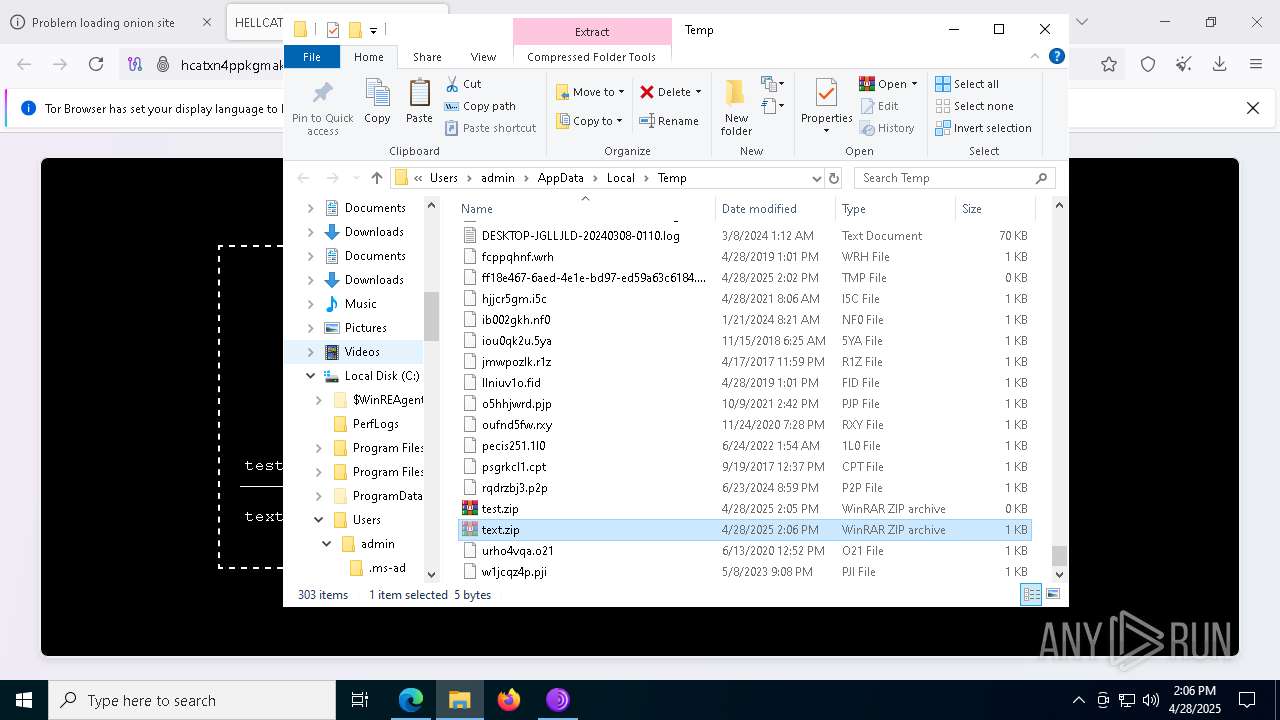1280x720 pixels.
Task: Collapse the Users tree folder
Action: point(318,520)
